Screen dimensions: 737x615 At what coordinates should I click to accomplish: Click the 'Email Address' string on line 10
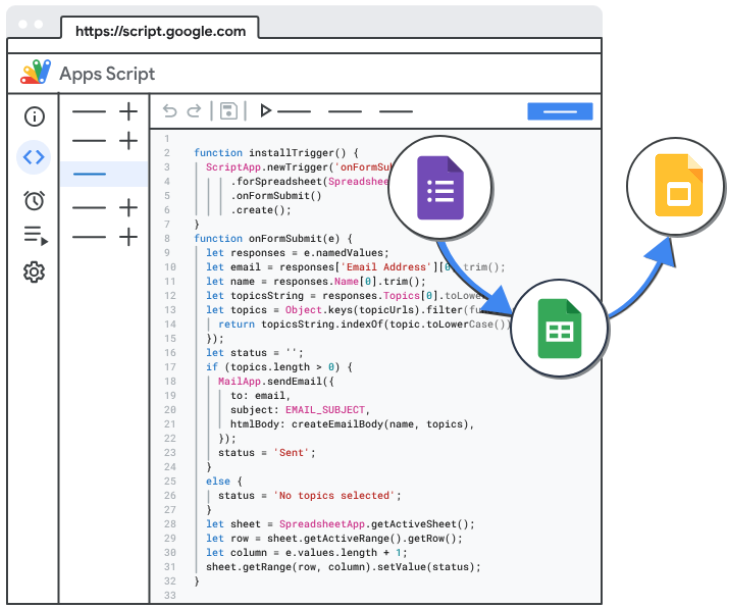point(386,267)
